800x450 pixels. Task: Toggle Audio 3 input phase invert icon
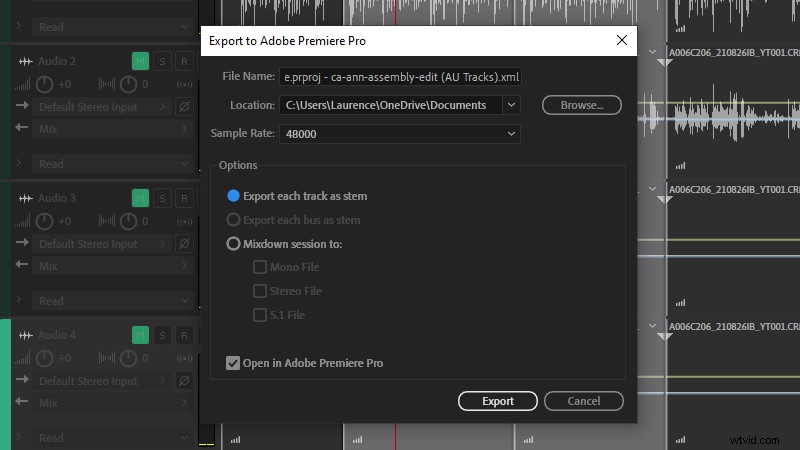tap(184, 244)
